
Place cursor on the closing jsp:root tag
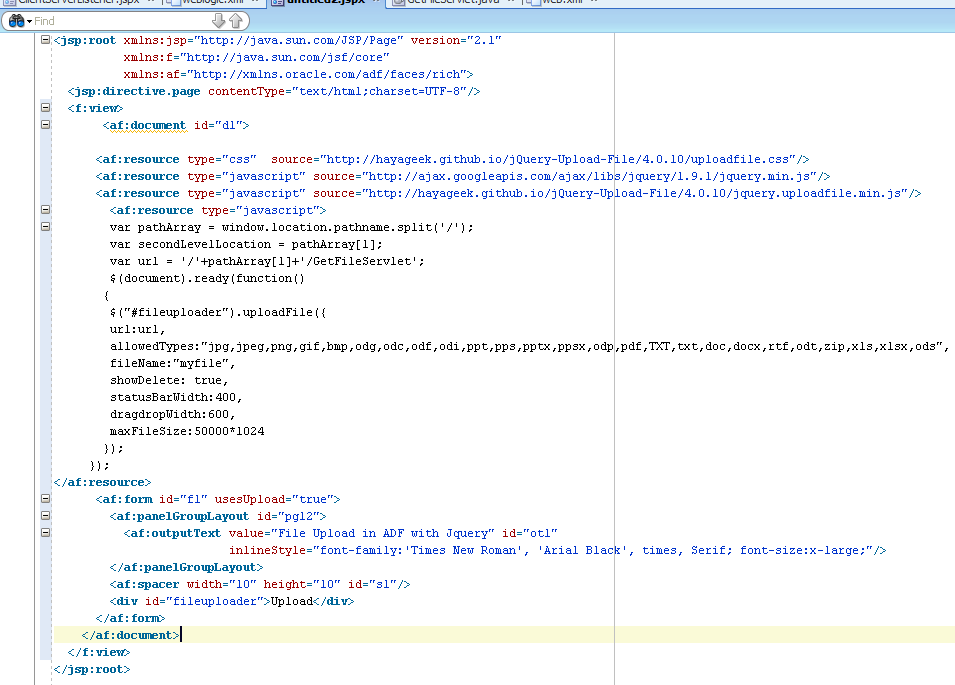tap(92, 669)
